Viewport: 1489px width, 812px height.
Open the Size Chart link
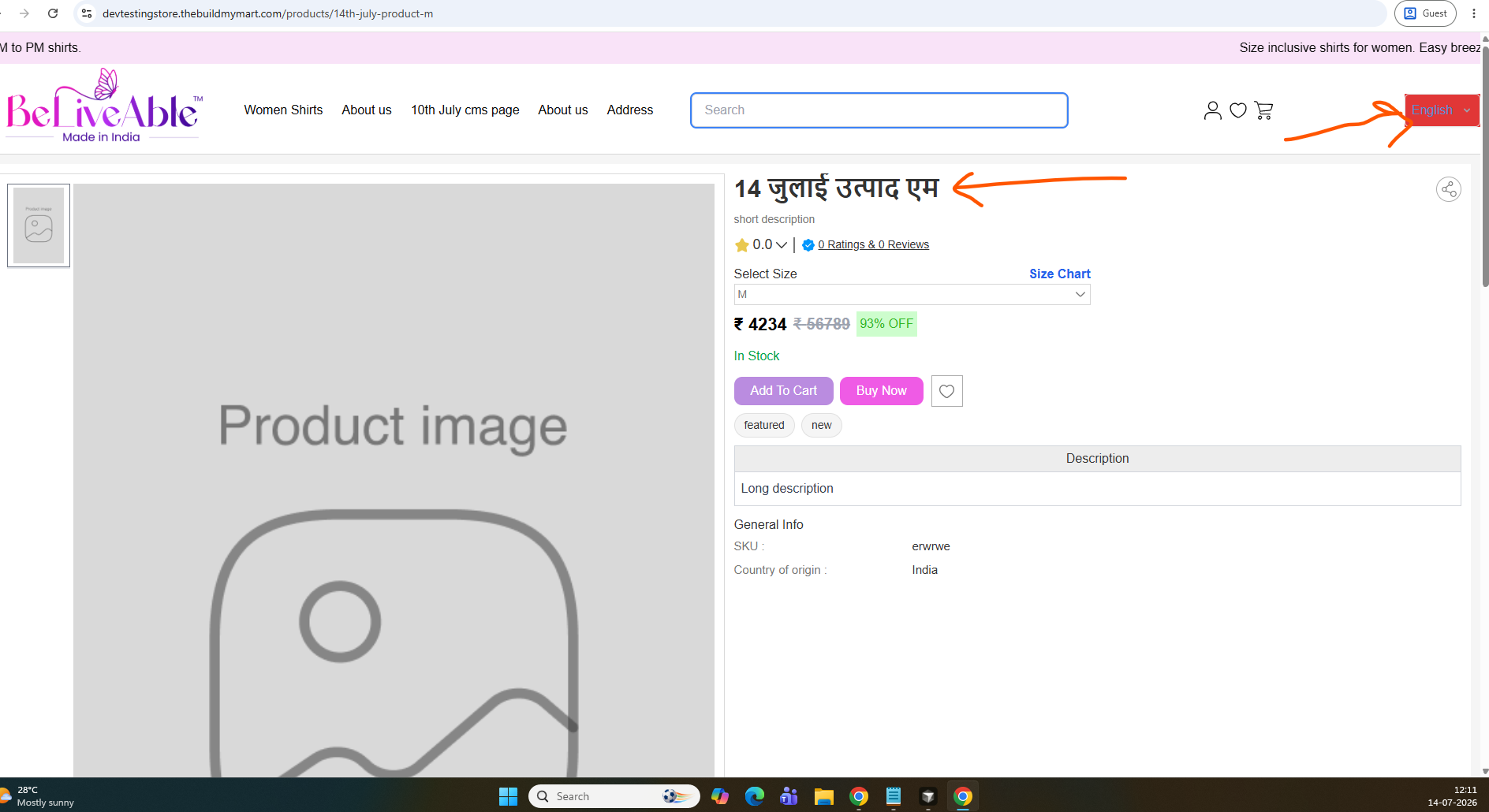(x=1059, y=274)
